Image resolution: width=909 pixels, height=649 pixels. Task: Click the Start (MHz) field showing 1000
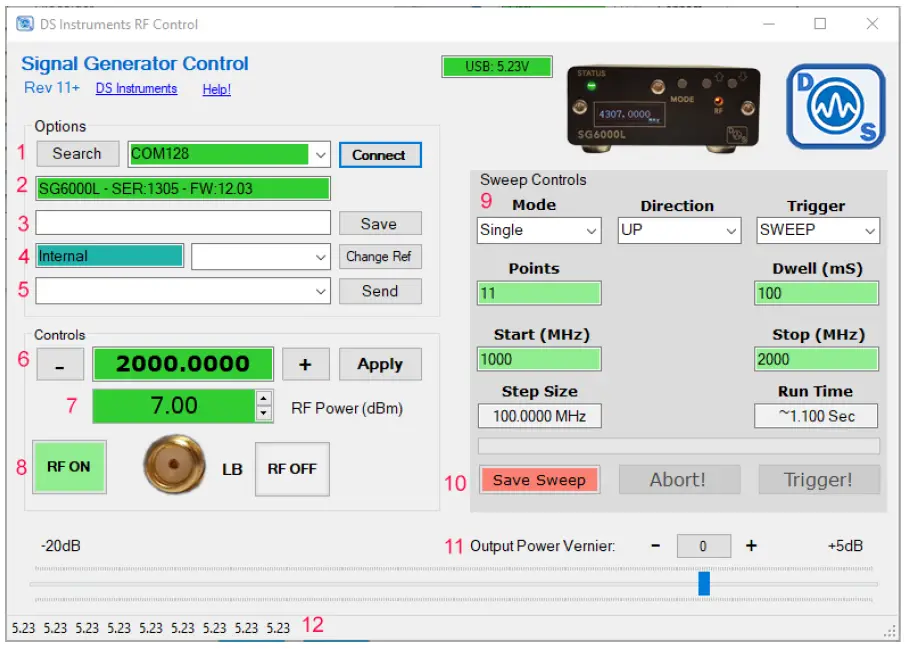[539, 359]
